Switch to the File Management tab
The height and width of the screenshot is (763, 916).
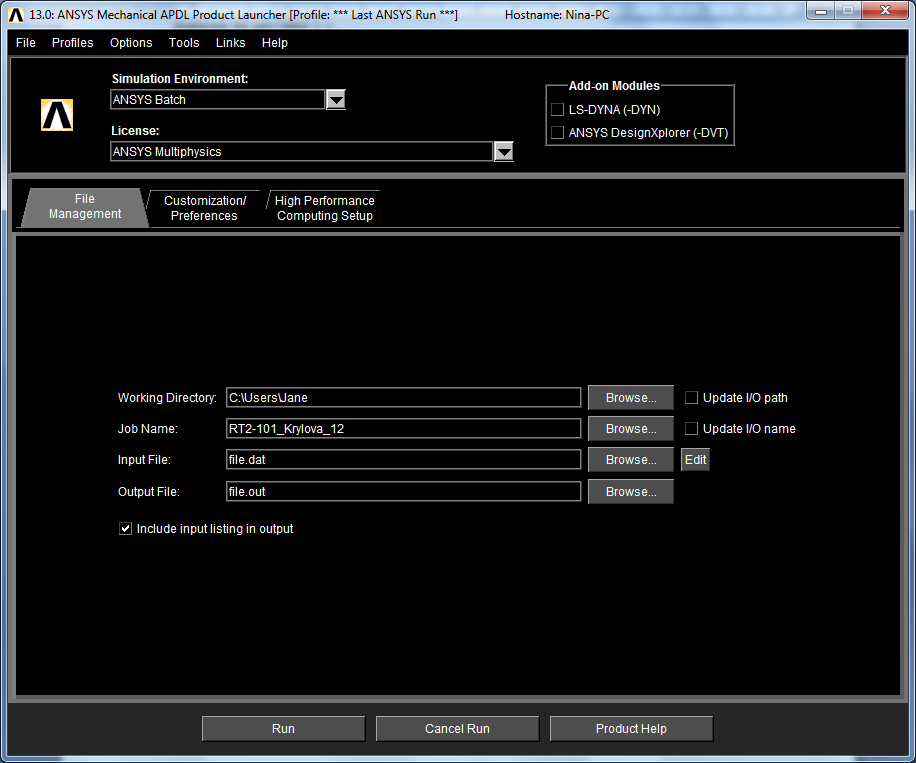click(x=85, y=207)
